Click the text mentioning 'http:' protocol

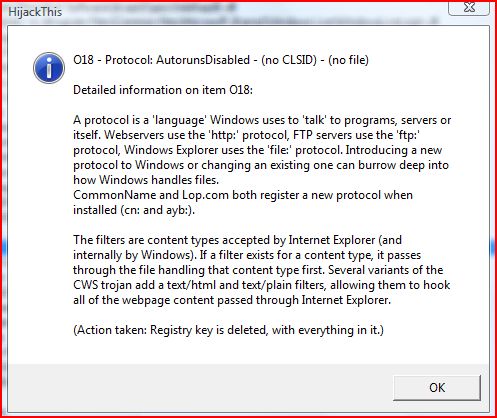coord(246,135)
